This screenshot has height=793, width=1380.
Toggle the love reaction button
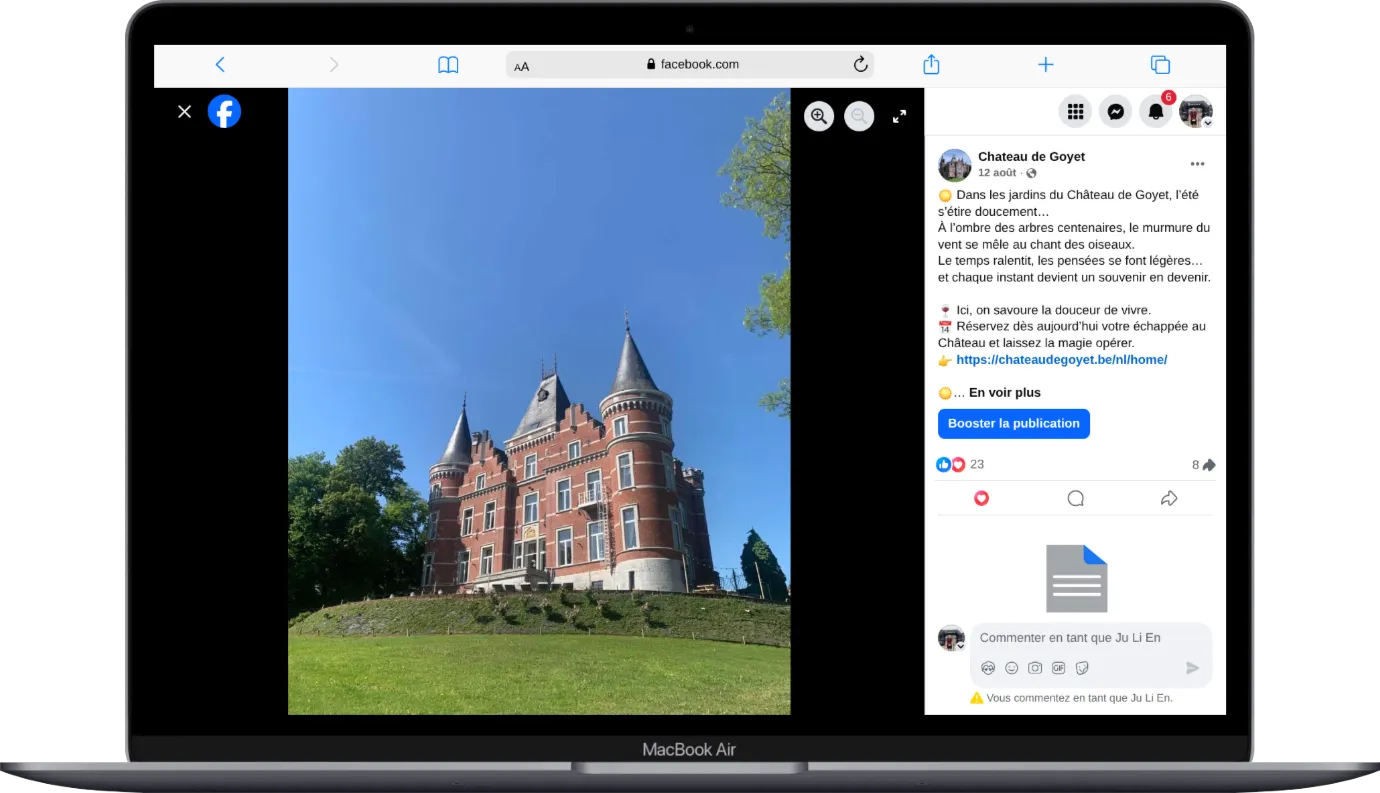pyautogui.click(x=981, y=498)
